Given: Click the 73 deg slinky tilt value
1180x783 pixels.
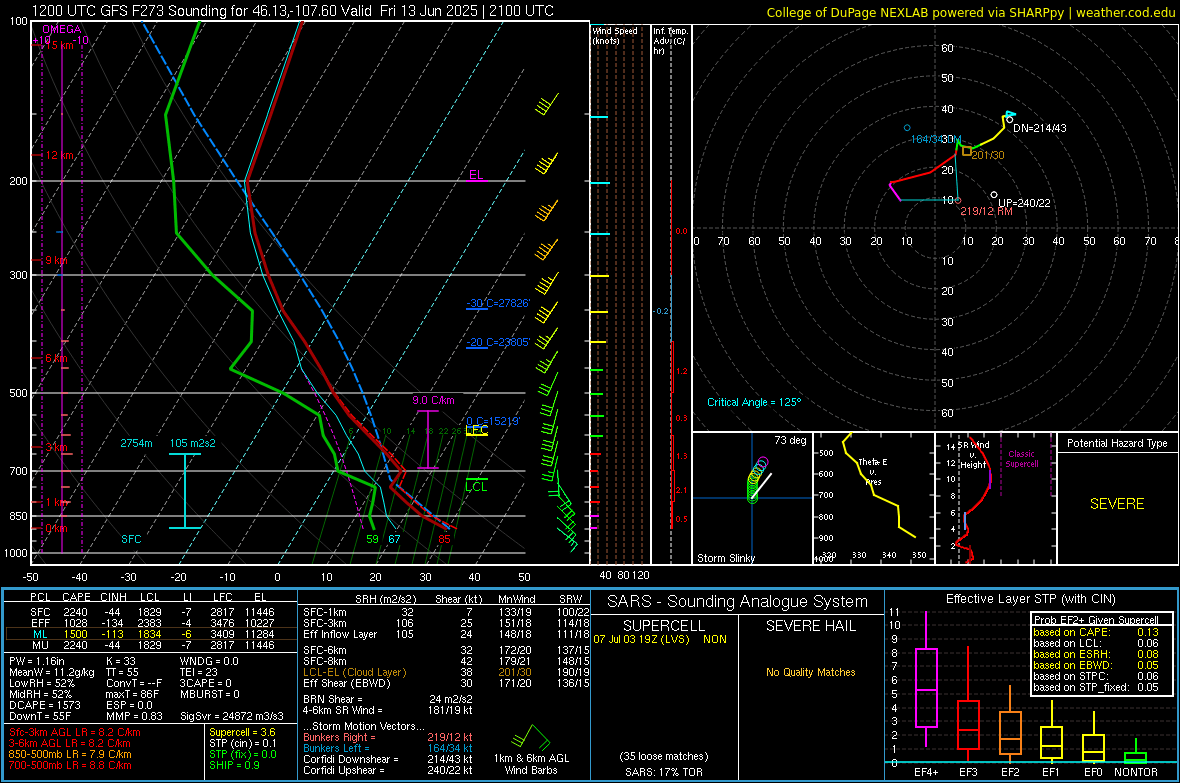Looking at the screenshot, I should click(x=790, y=440).
